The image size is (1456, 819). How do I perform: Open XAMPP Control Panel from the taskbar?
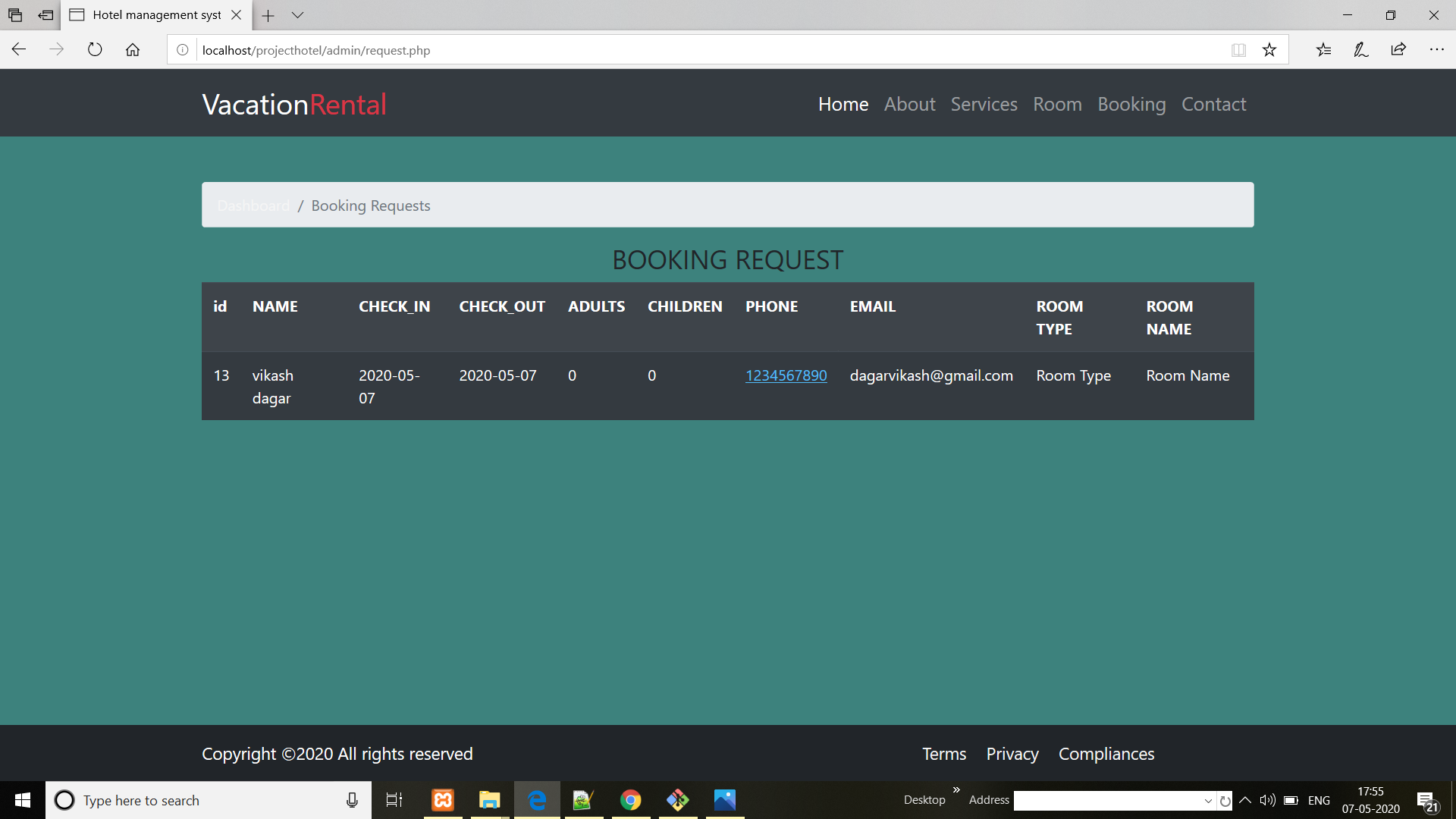click(442, 799)
